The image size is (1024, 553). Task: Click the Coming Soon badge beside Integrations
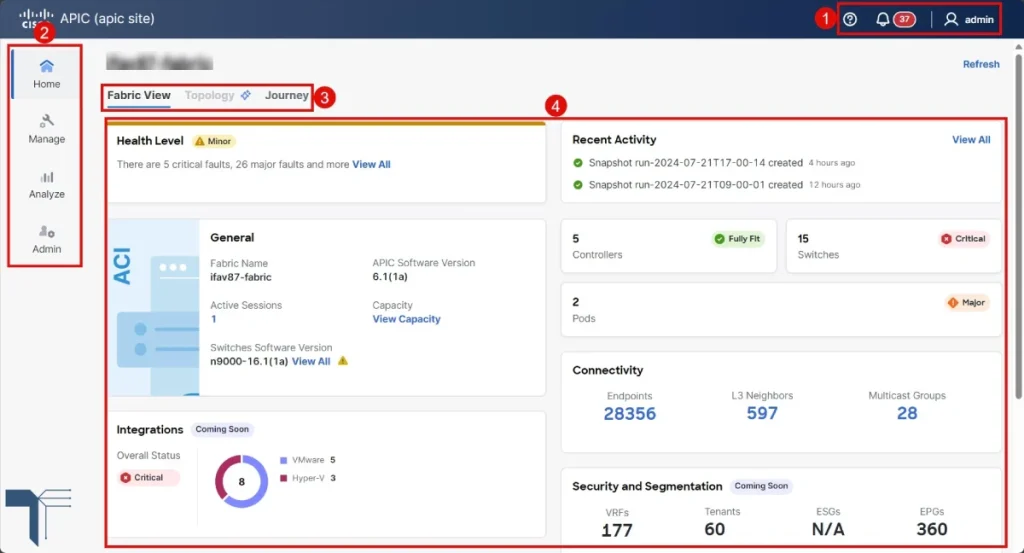tap(222, 430)
